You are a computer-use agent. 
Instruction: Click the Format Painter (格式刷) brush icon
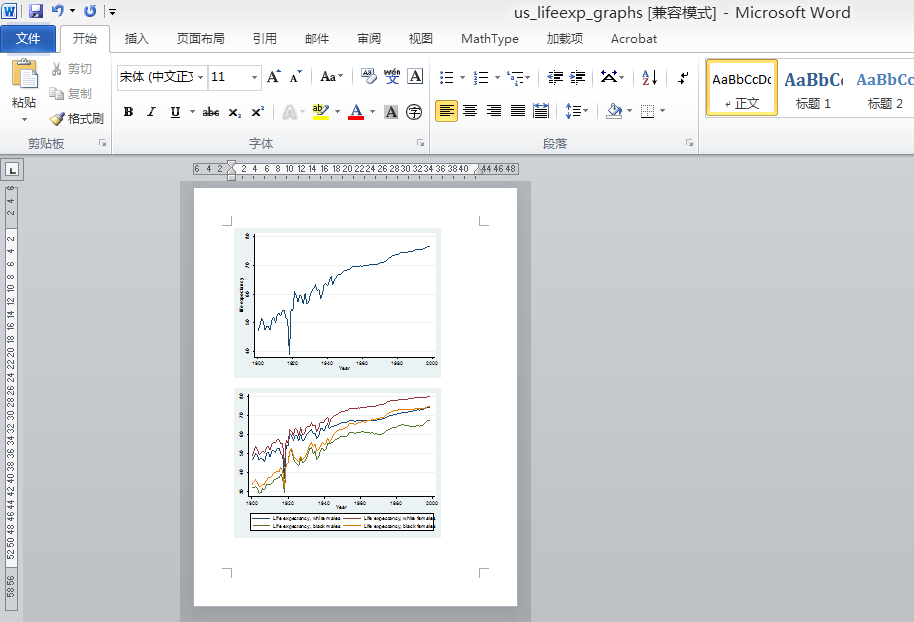point(57,119)
